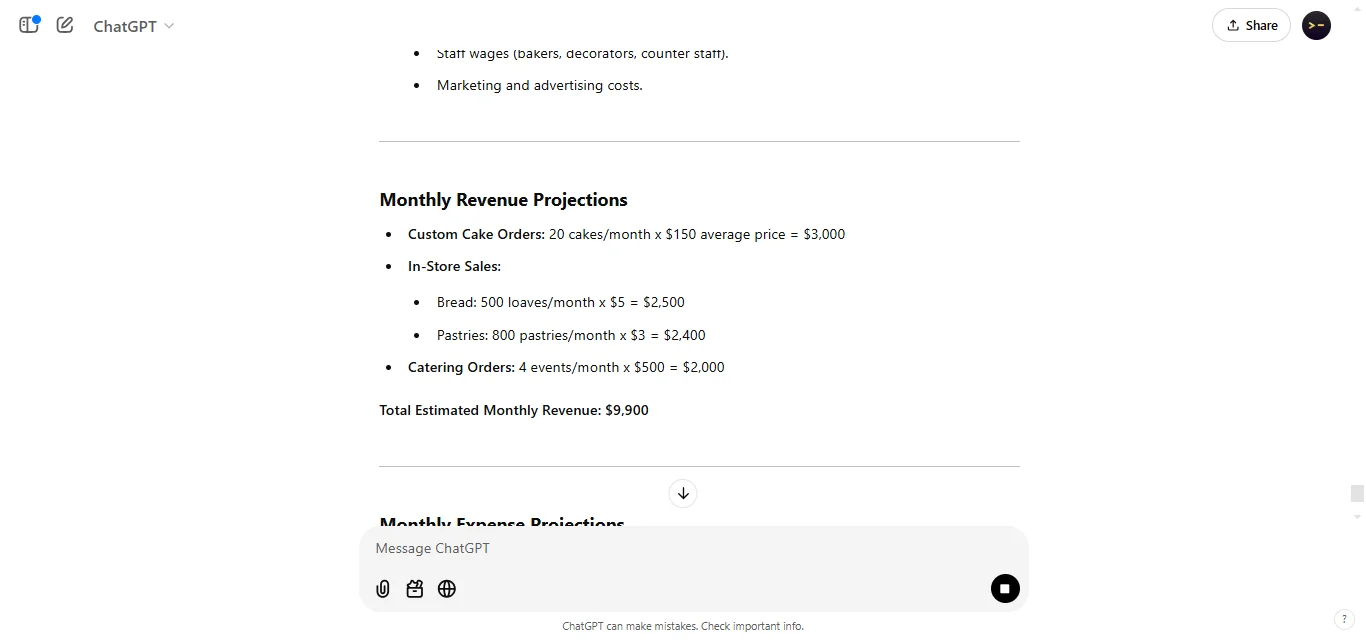
Task: Open the help question mark icon
Action: point(1345,619)
